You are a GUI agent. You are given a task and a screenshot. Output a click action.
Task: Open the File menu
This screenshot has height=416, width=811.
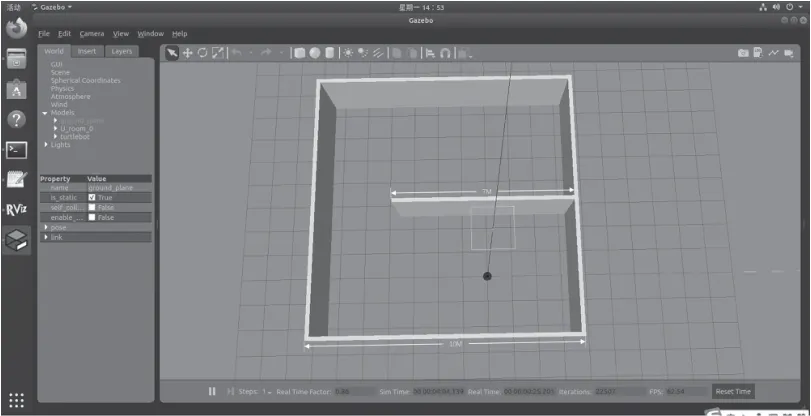(44, 34)
